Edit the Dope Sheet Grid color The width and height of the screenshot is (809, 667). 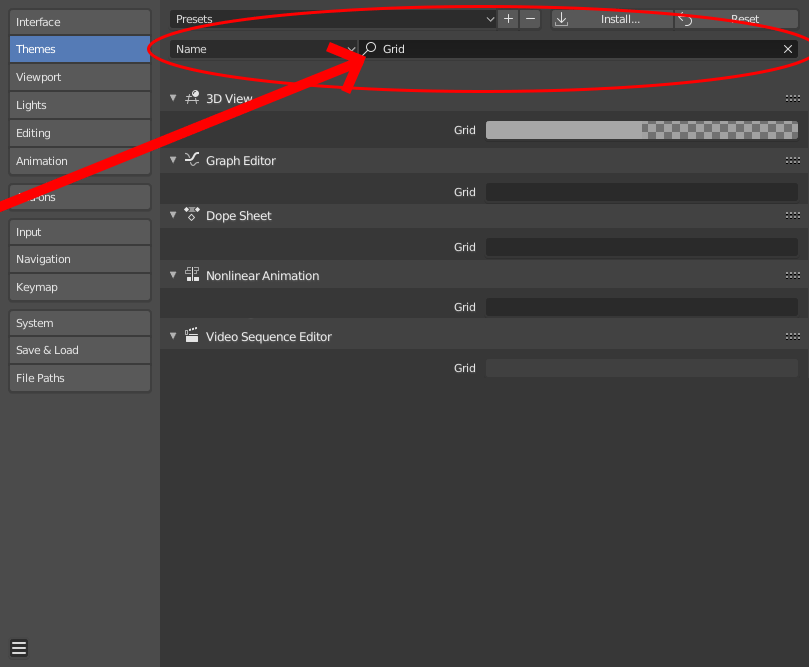coord(642,247)
